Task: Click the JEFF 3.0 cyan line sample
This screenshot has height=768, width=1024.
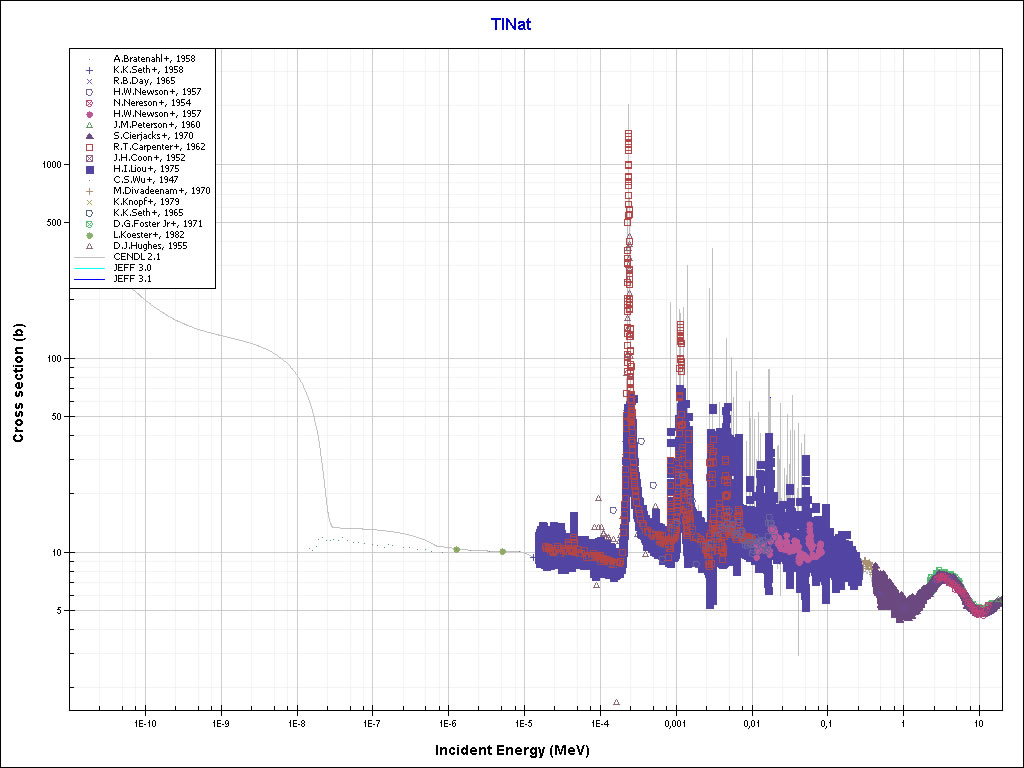Action: coord(90,268)
